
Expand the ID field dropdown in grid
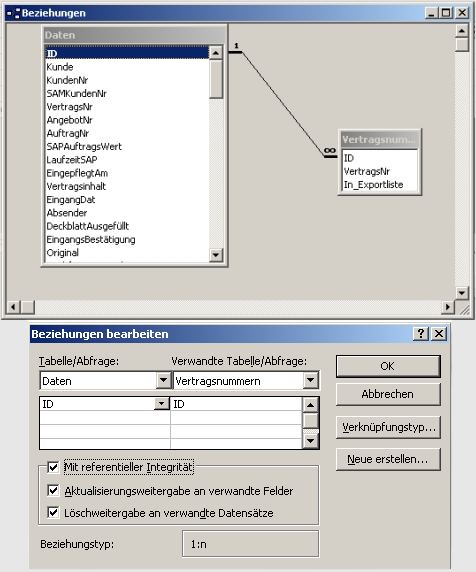click(x=161, y=404)
